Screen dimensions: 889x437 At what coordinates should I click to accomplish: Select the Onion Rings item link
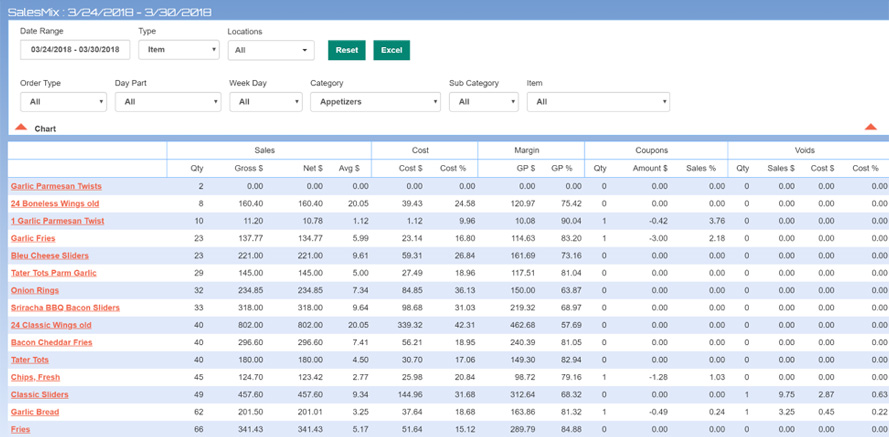[x=35, y=290]
